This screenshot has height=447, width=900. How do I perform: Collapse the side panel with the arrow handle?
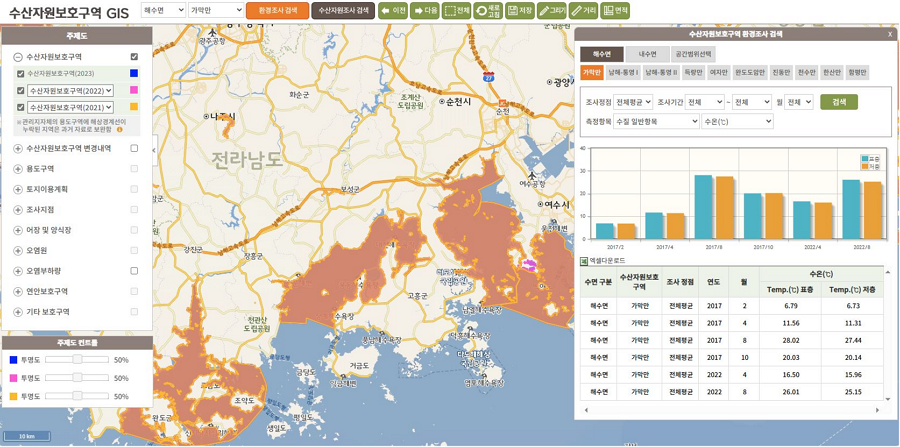tap(154, 150)
